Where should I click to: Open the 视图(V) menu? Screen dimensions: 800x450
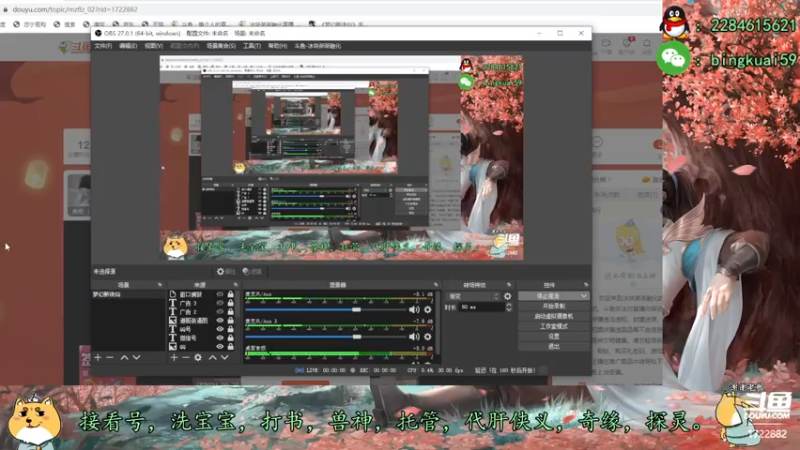point(154,46)
